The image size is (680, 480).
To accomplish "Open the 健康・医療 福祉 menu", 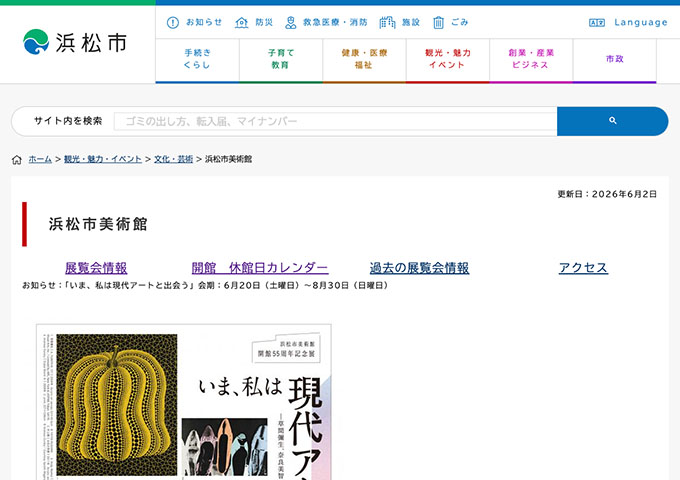I will tap(364, 60).
